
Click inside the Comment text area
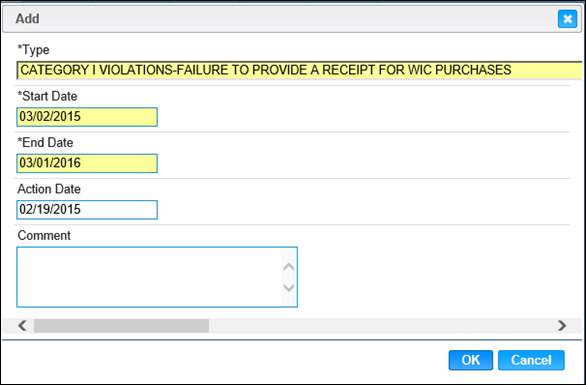(149, 277)
